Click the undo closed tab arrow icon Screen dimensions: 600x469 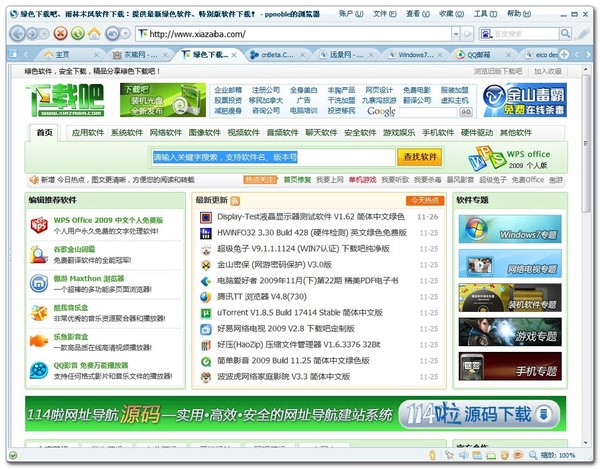(112, 34)
